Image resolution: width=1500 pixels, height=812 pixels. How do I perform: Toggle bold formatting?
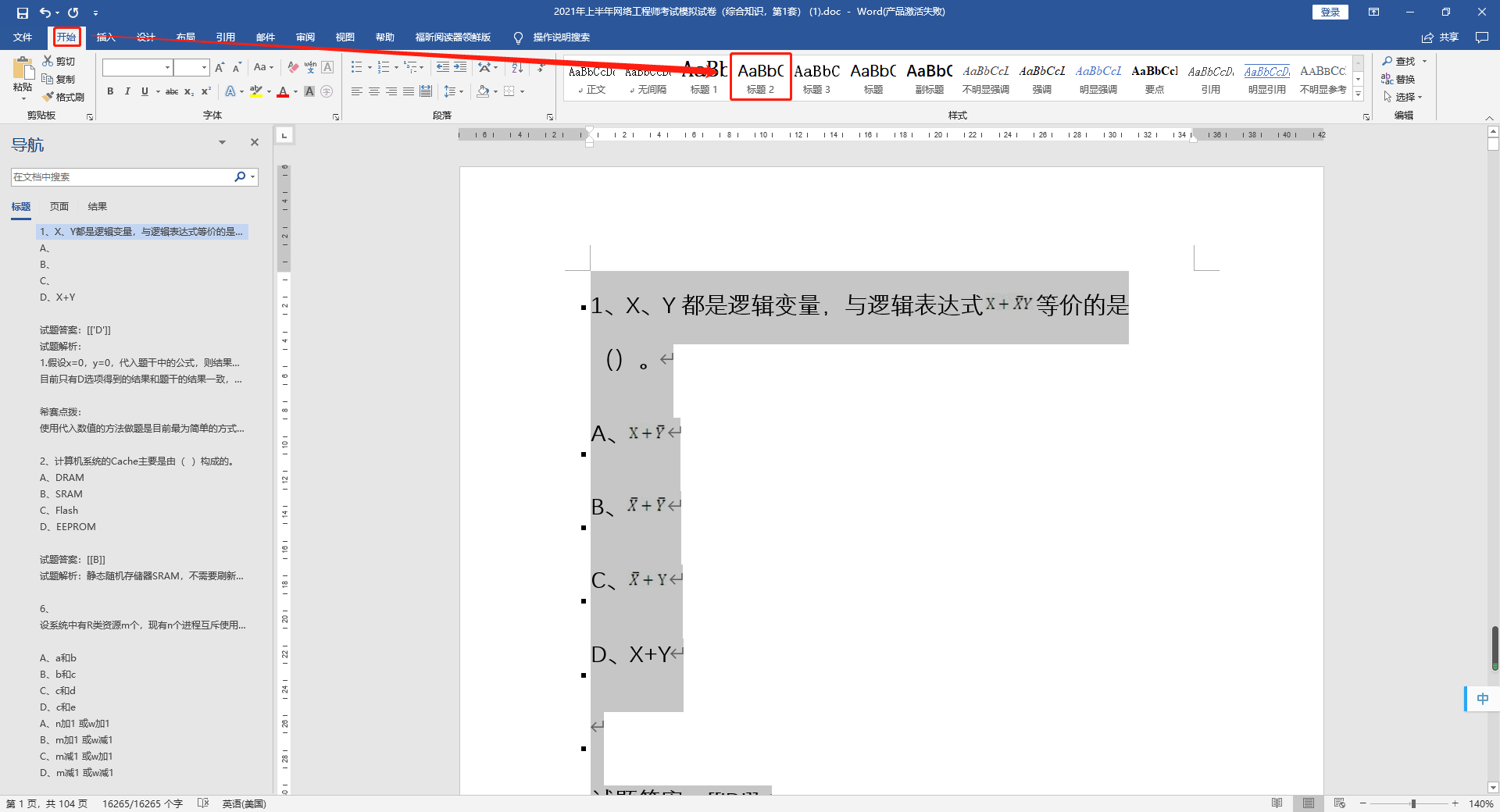click(110, 91)
